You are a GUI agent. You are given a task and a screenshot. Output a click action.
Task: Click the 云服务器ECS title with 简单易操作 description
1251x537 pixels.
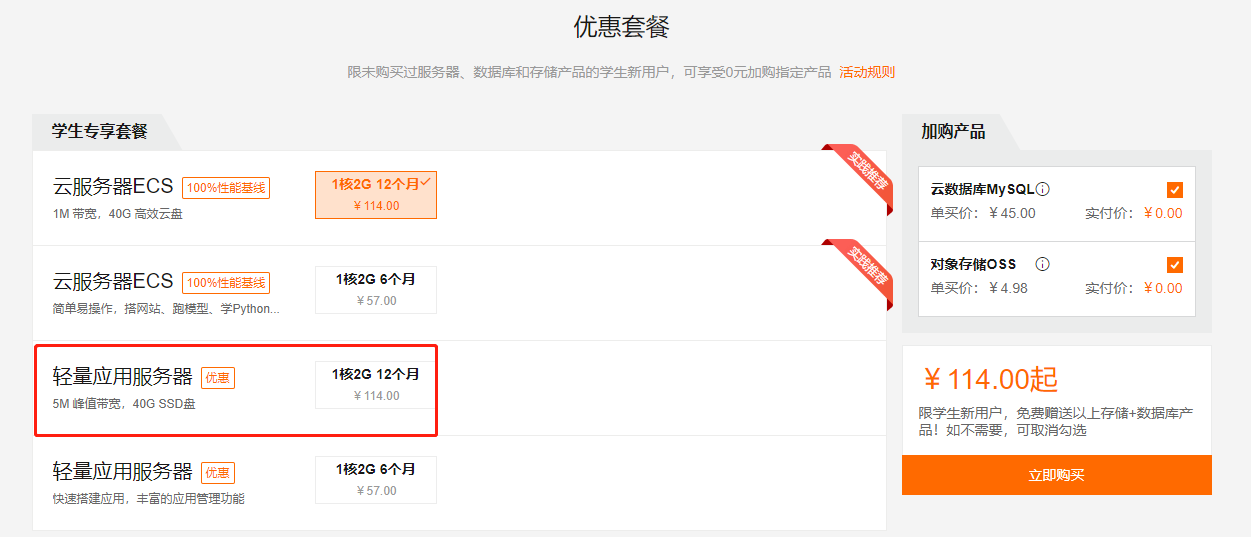tap(113, 282)
